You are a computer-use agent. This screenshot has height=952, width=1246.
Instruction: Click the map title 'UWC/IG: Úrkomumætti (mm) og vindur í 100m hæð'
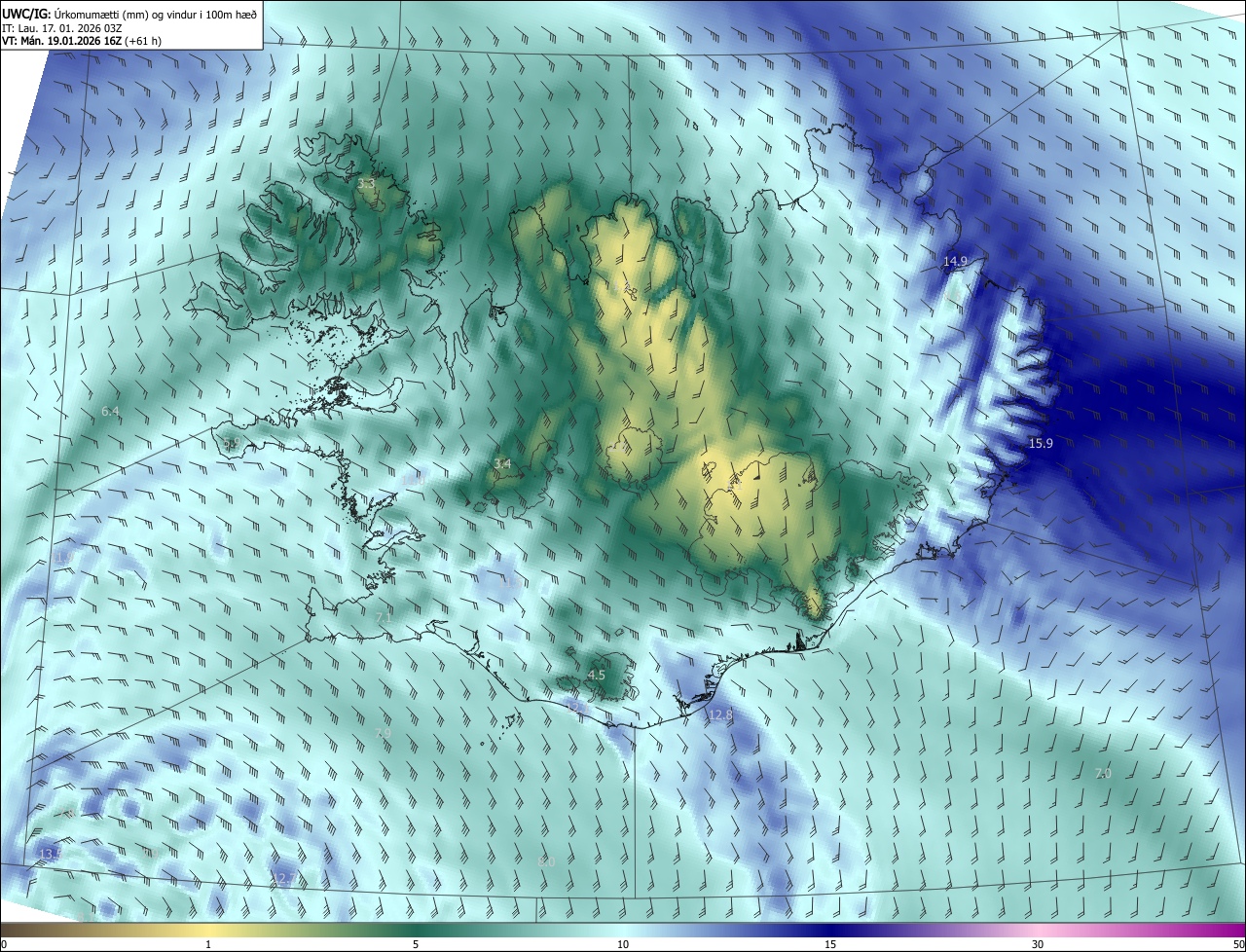click(x=129, y=14)
